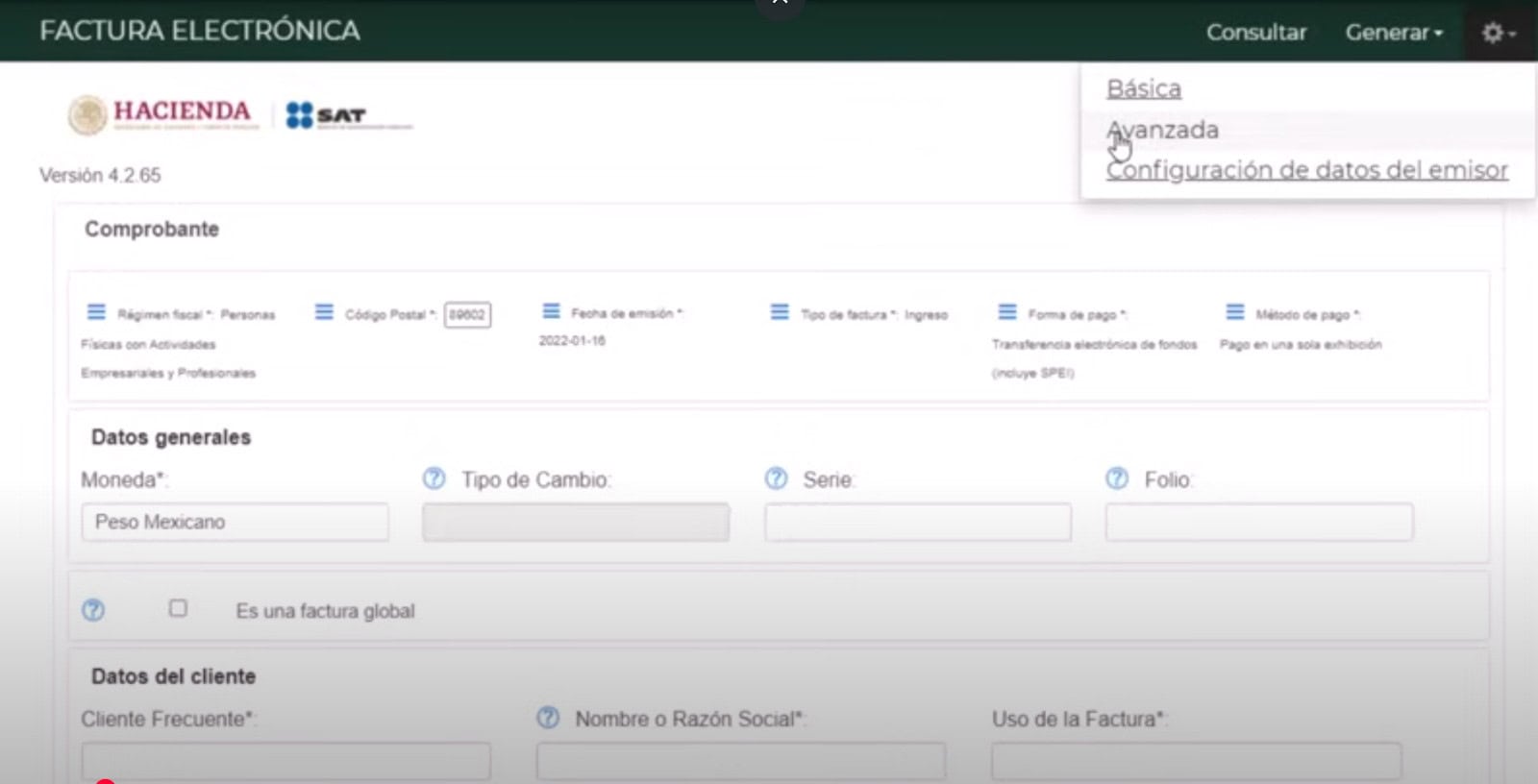
Task: Choose Avanzada in the settings menu
Action: coord(1163,130)
